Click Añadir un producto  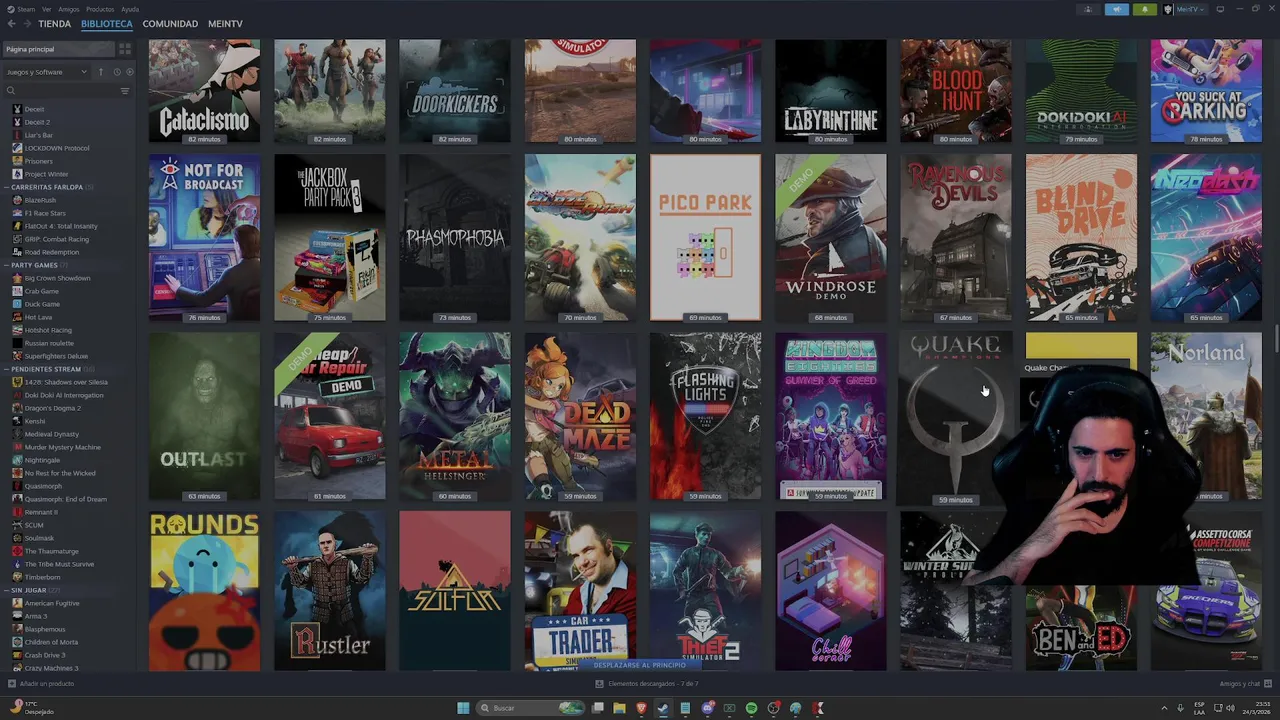(x=41, y=684)
